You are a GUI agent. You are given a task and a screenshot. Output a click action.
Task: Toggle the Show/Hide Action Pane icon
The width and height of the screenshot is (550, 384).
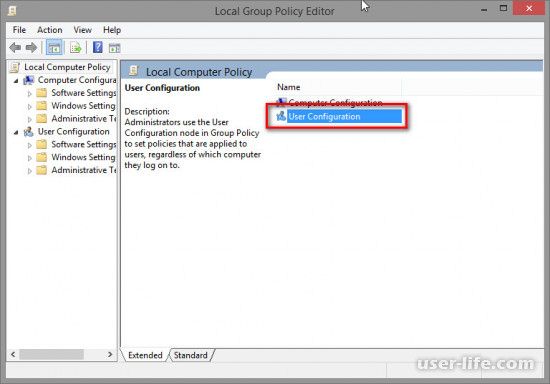pyautogui.click(x=114, y=48)
